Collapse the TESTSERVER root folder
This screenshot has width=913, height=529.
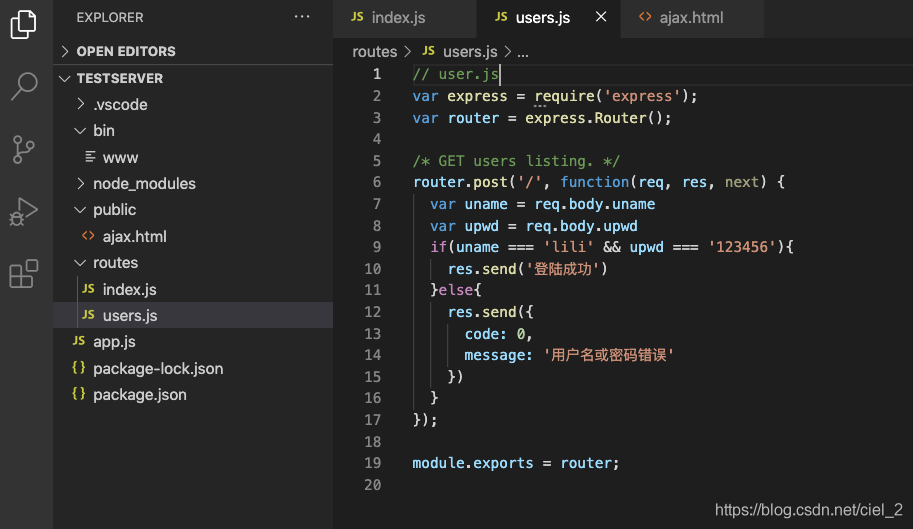point(119,78)
